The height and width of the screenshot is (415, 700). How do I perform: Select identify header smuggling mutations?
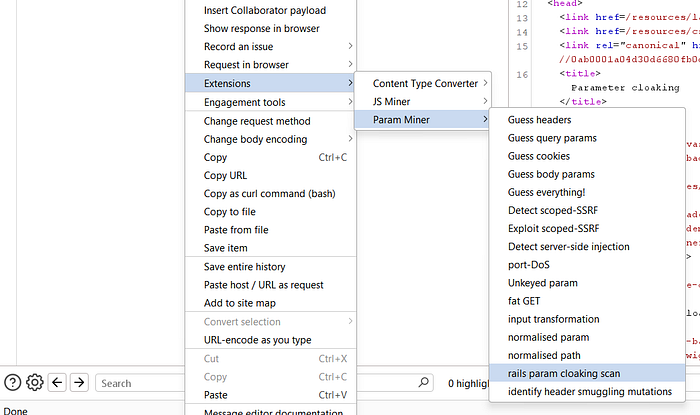click(x=587, y=391)
